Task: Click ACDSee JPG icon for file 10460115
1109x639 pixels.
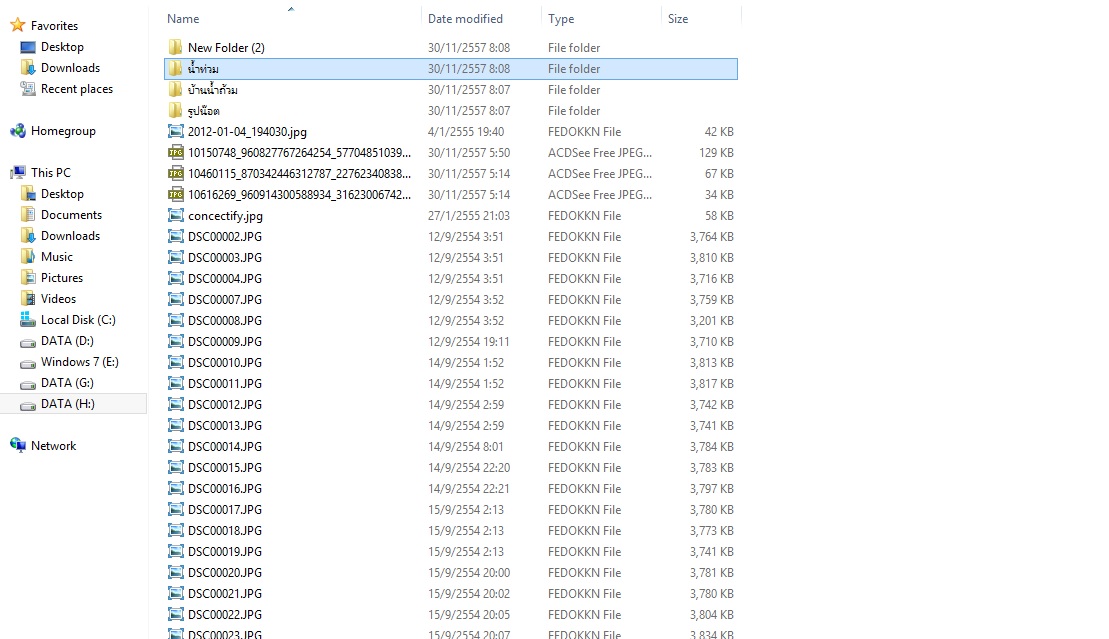Action: coord(175,173)
